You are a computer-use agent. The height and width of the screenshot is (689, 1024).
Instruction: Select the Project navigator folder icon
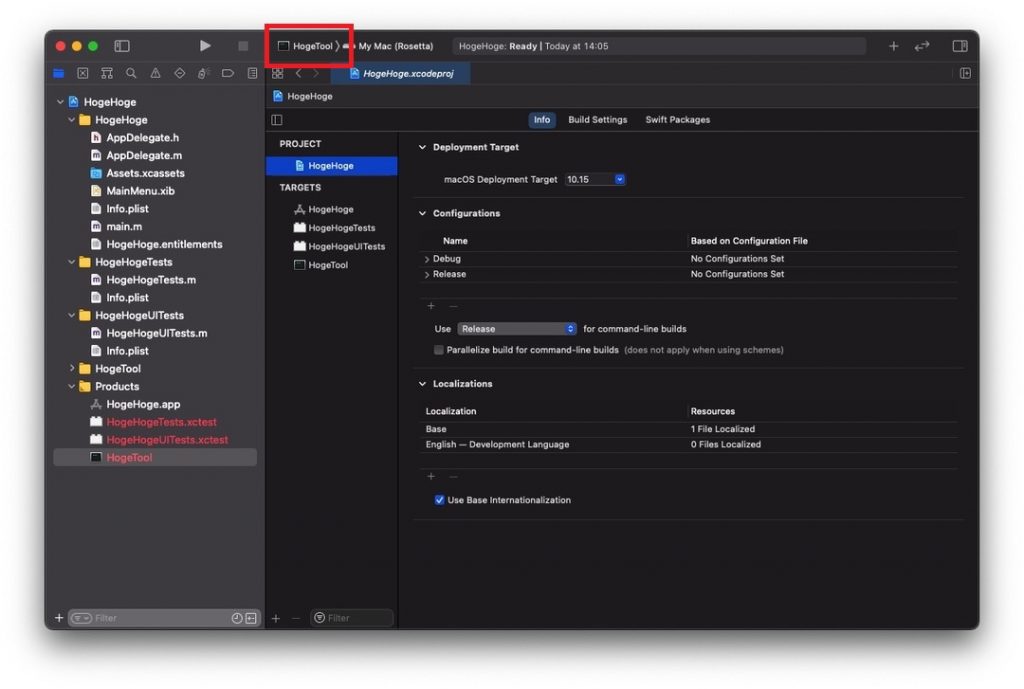point(59,73)
